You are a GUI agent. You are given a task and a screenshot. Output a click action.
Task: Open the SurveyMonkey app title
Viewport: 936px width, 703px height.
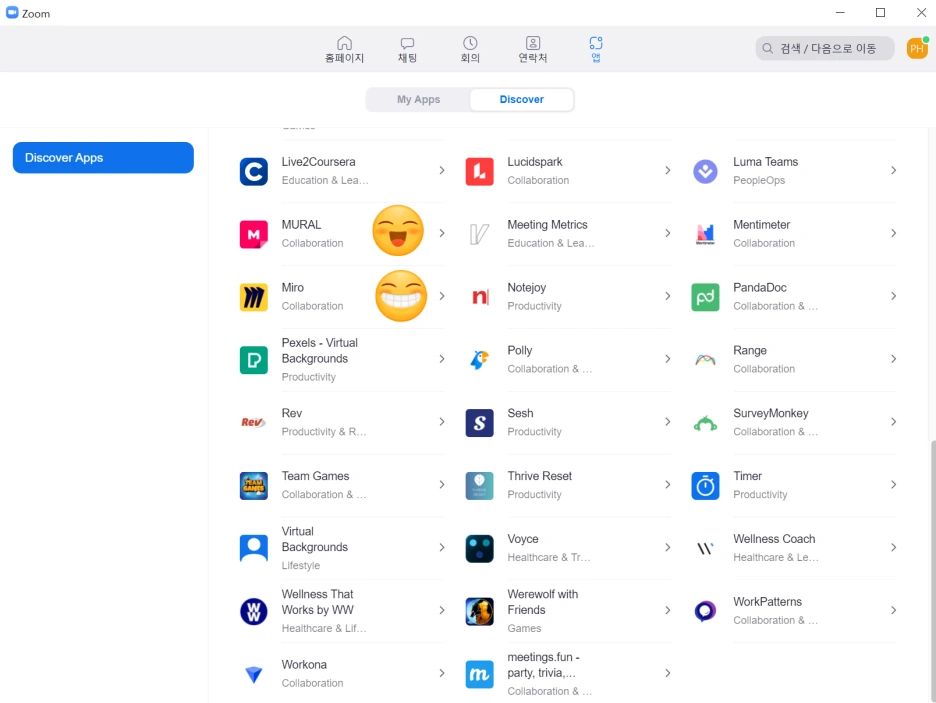point(771,413)
